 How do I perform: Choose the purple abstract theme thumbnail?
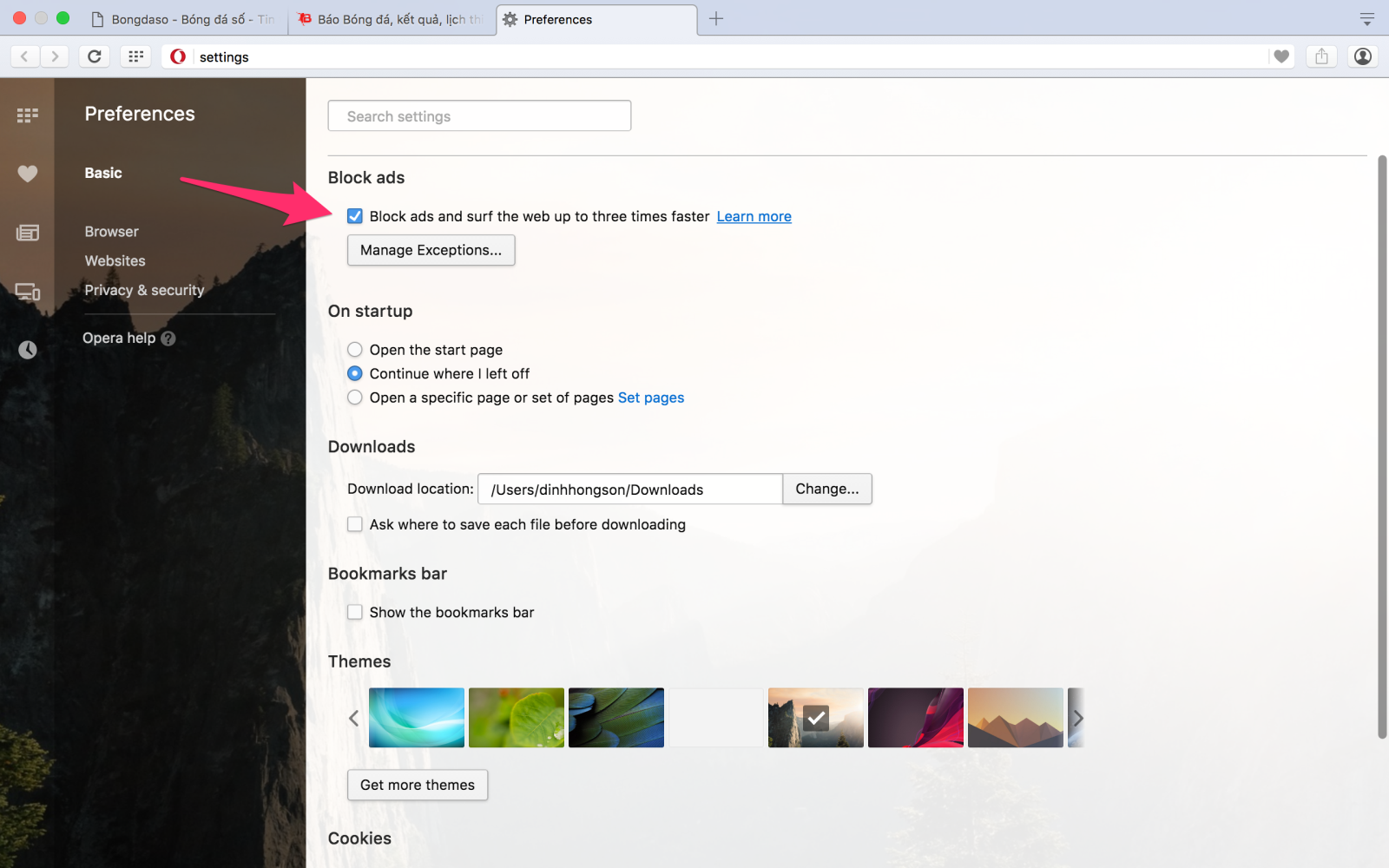click(x=916, y=718)
